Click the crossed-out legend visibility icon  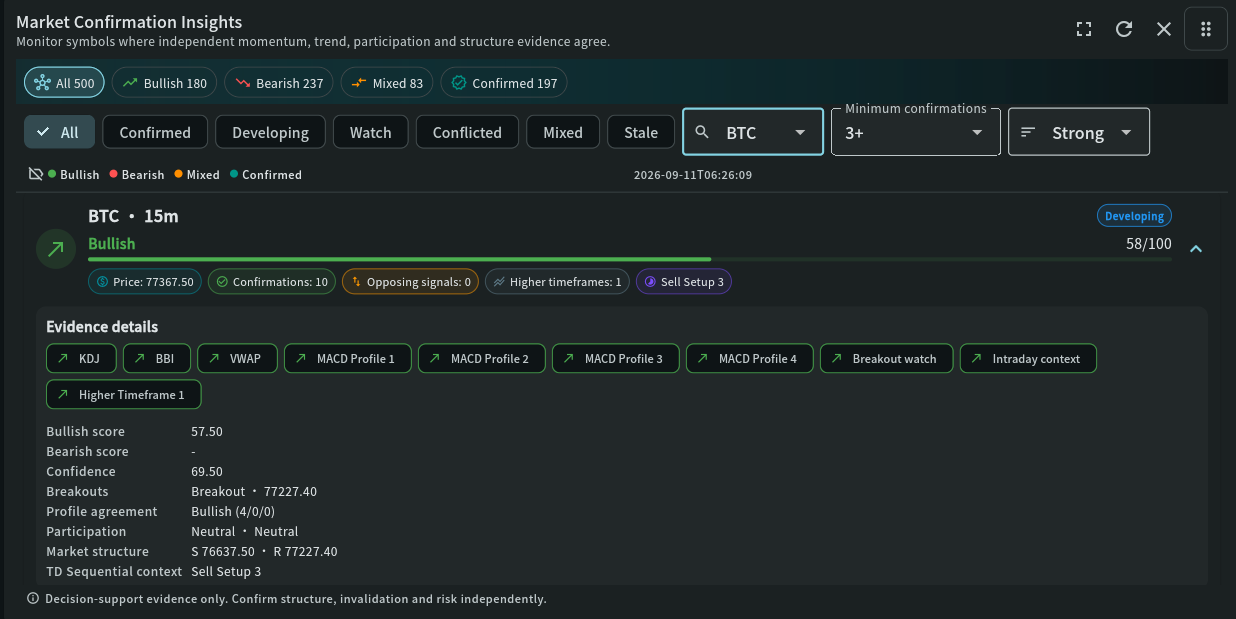pos(36,174)
